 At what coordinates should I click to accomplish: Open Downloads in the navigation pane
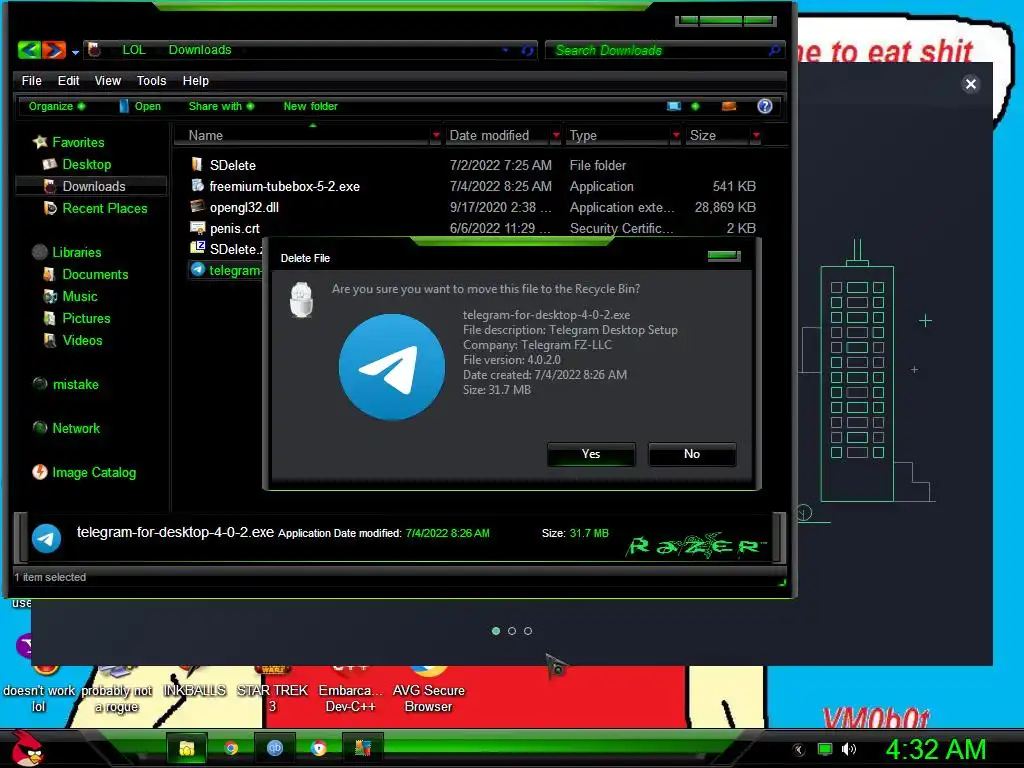(93, 186)
